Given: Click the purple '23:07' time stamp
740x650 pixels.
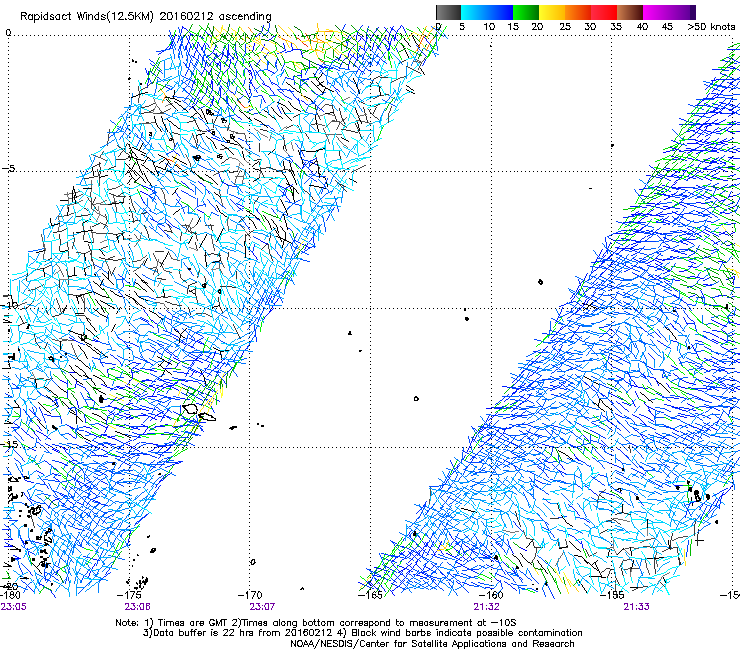Looking at the screenshot, I should coord(262,607).
